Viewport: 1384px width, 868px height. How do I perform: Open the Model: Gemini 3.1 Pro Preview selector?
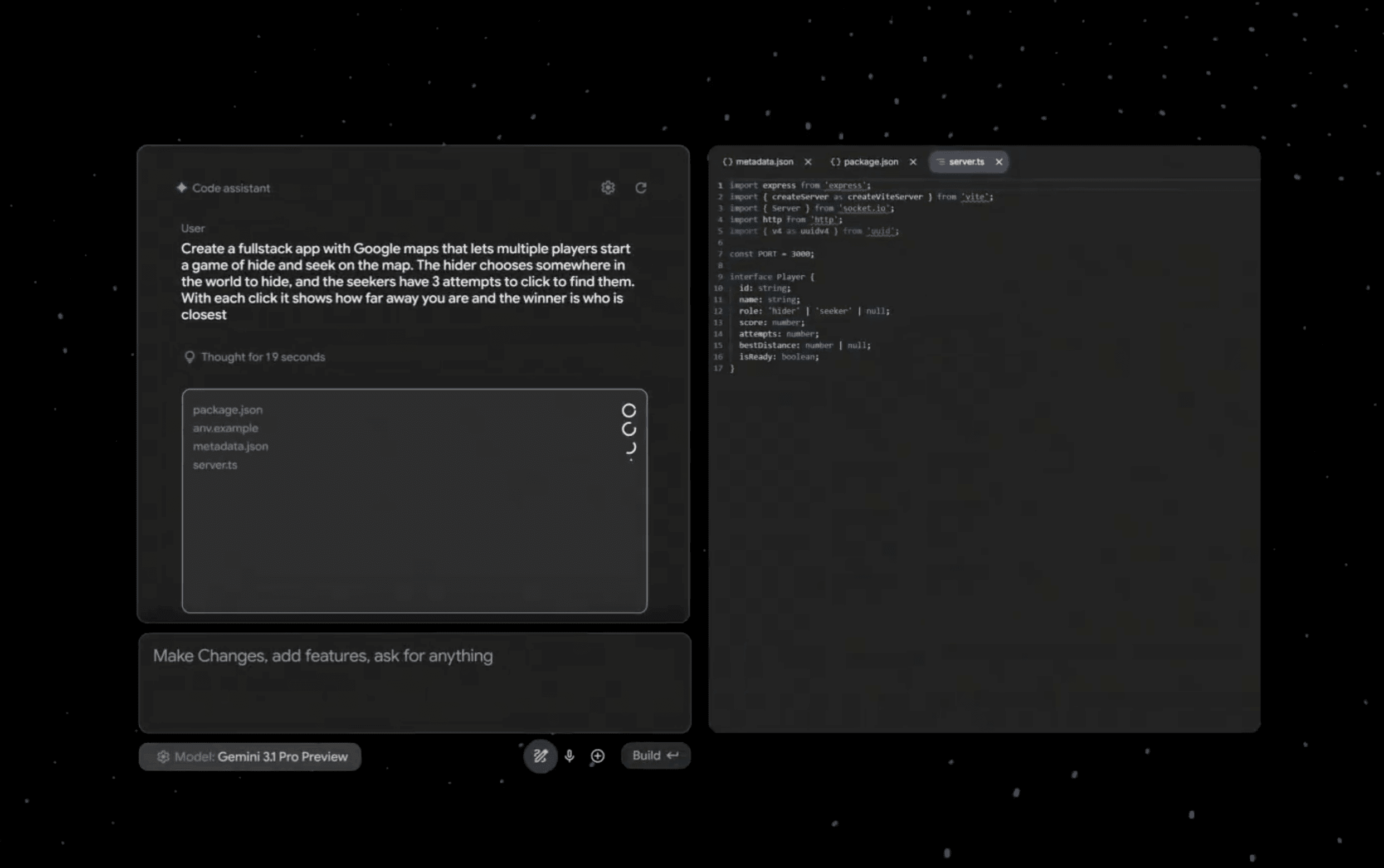(x=250, y=756)
